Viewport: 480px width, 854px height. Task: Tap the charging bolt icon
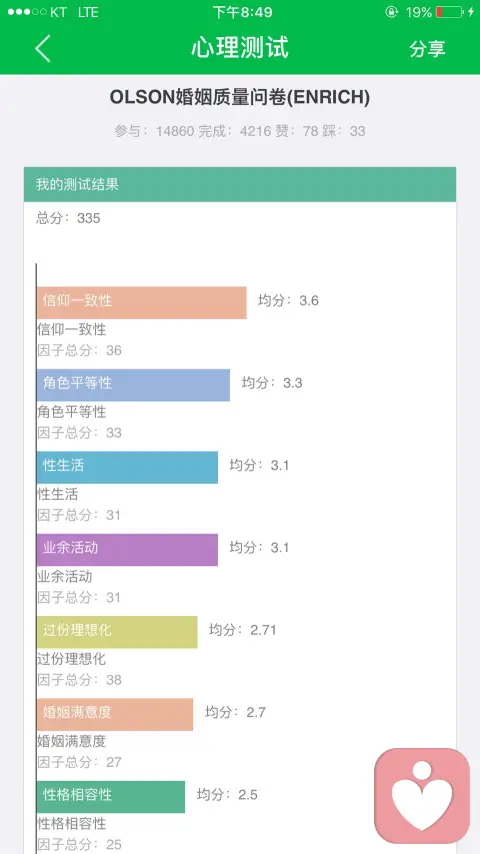pos(471,12)
